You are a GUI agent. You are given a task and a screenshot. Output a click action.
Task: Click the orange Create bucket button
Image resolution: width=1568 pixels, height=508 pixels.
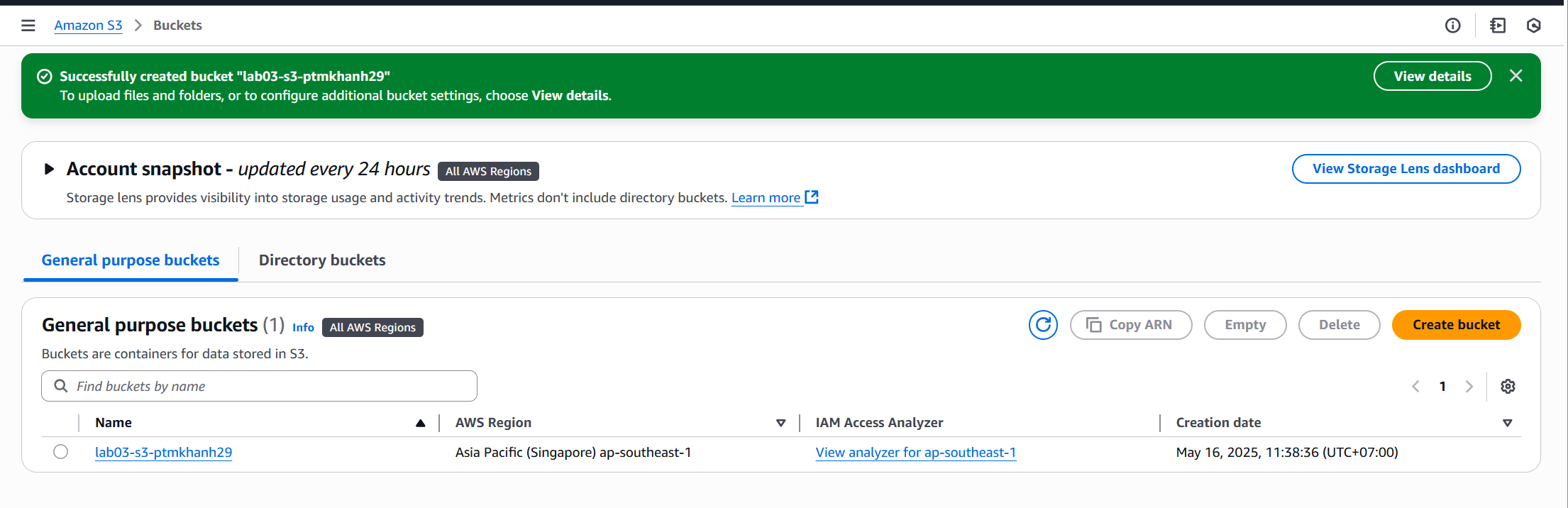tap(1457, 325)
